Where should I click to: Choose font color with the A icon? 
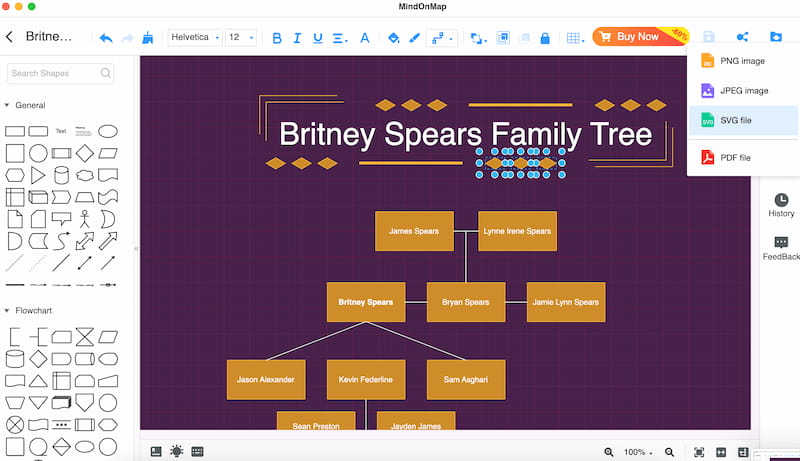coord(364,38)
